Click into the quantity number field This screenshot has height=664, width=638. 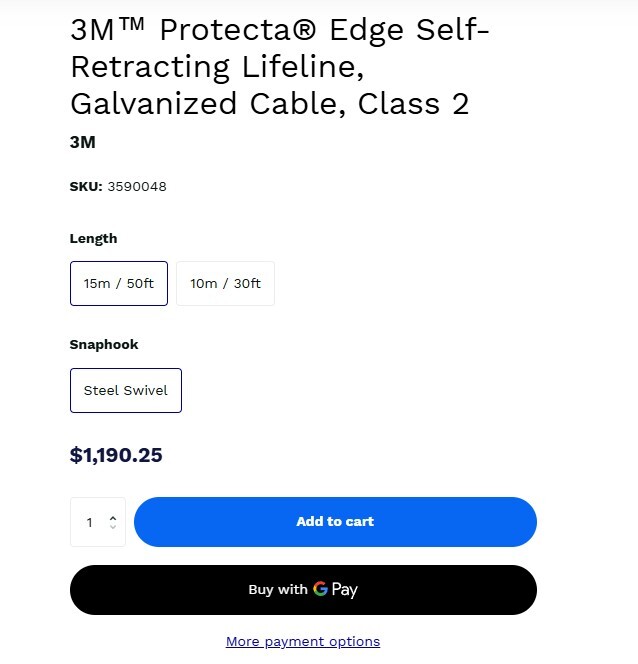point(90,522)
